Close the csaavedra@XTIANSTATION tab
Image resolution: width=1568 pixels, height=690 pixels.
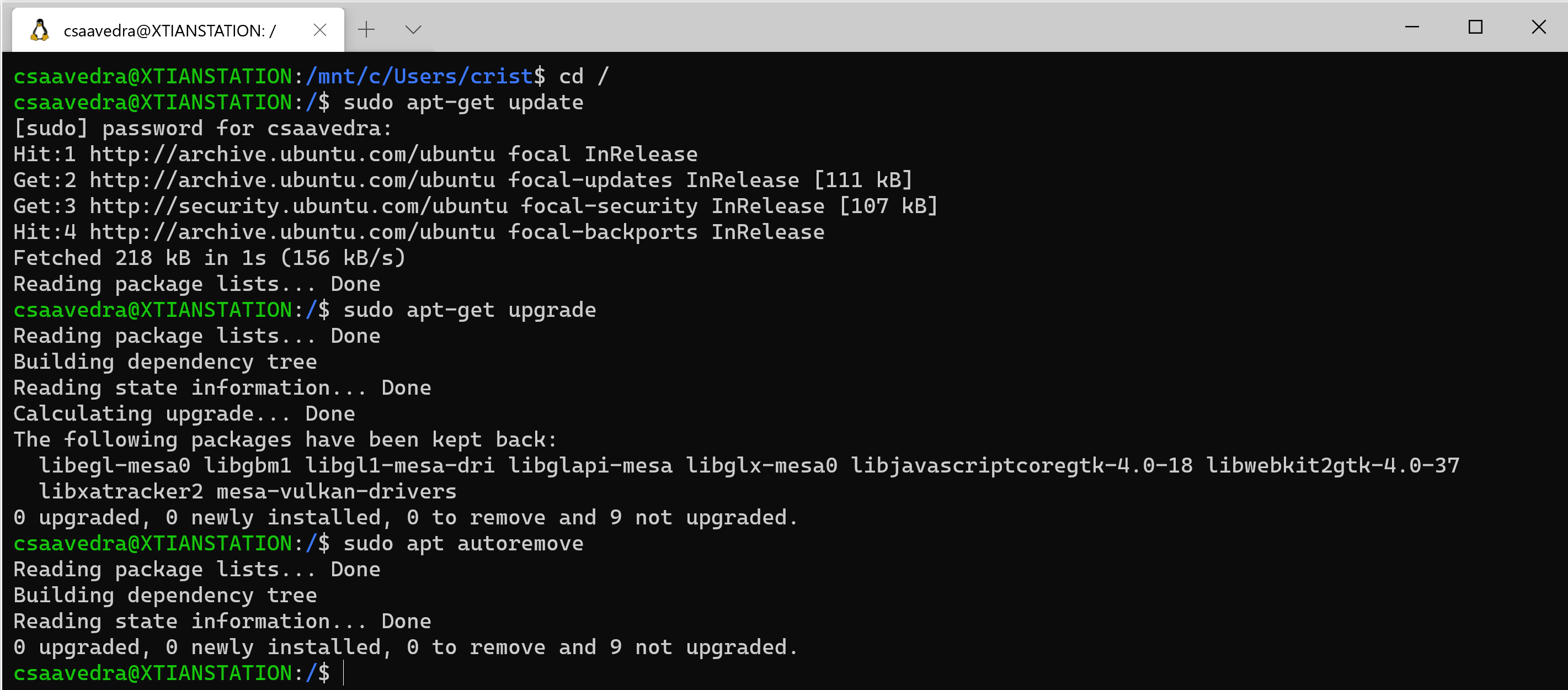tap(319, 30)
